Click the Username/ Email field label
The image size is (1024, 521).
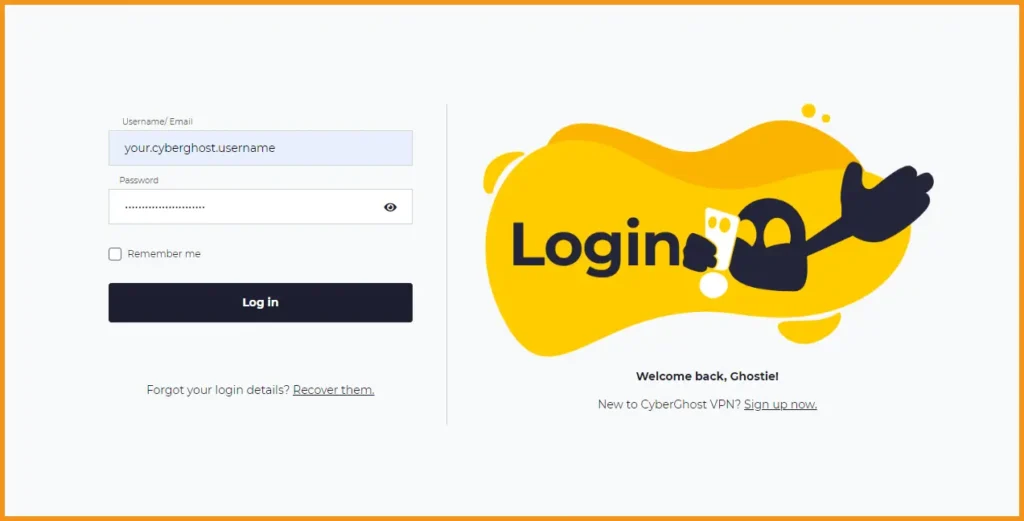157,121
